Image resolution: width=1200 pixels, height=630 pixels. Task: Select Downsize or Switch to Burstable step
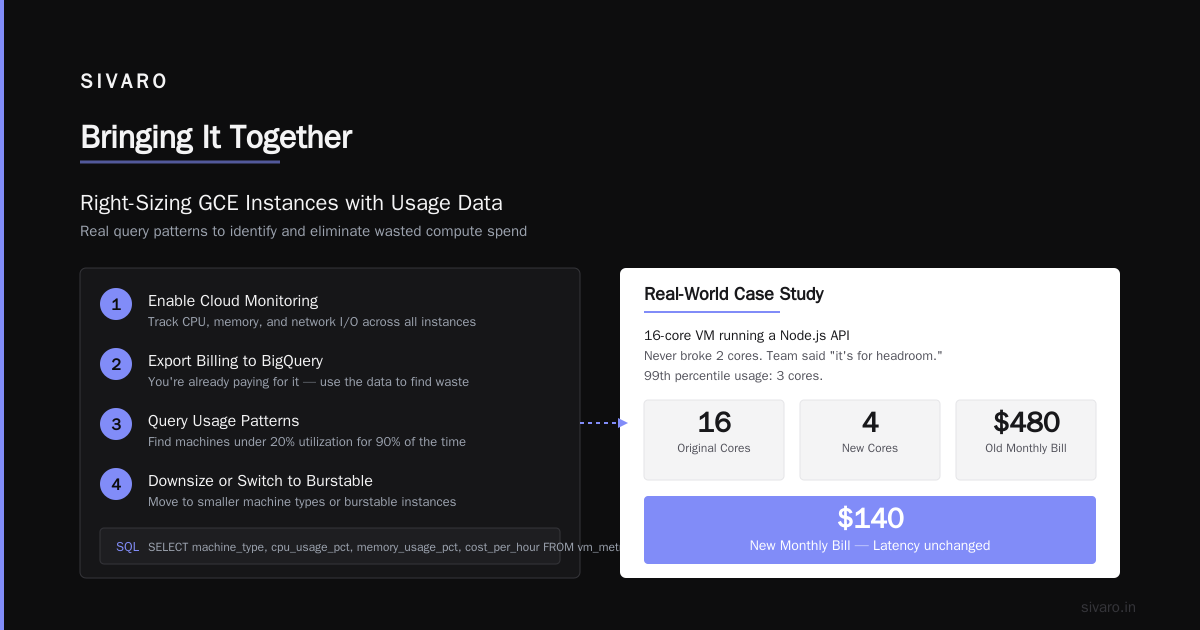tap(330, 490)
